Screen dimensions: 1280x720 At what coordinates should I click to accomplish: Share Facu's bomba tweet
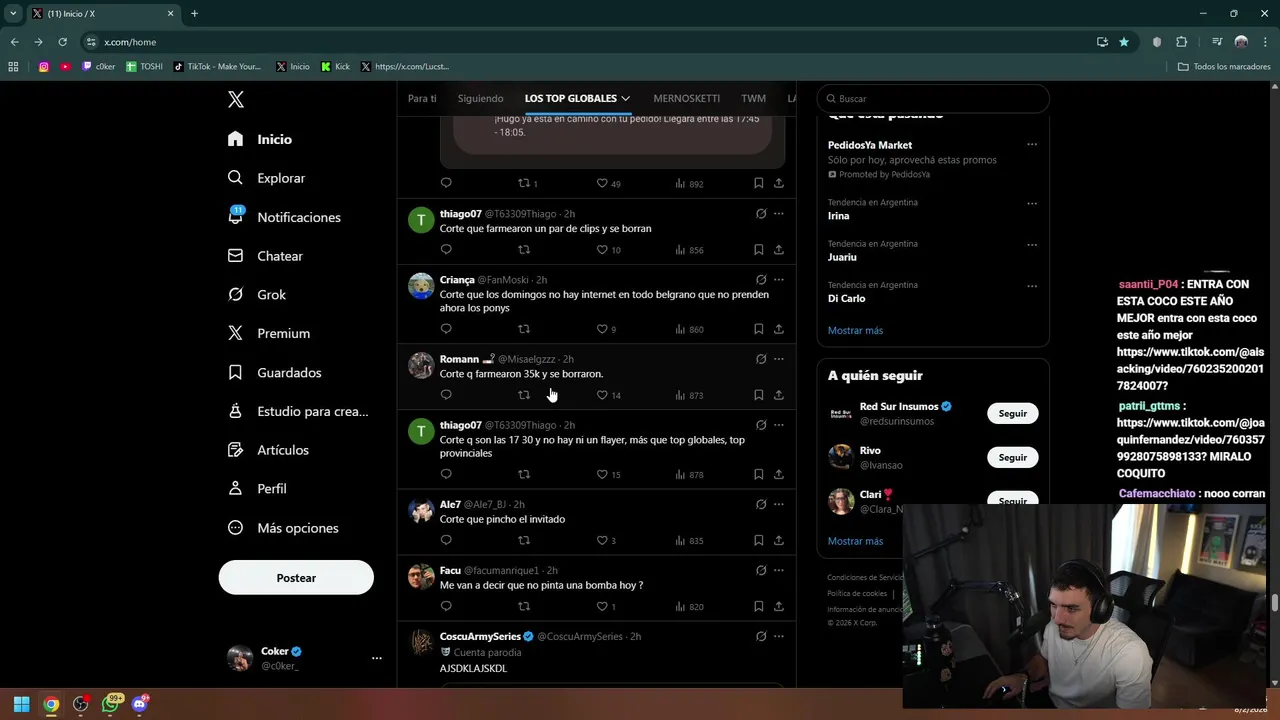(x=779, y=606)
